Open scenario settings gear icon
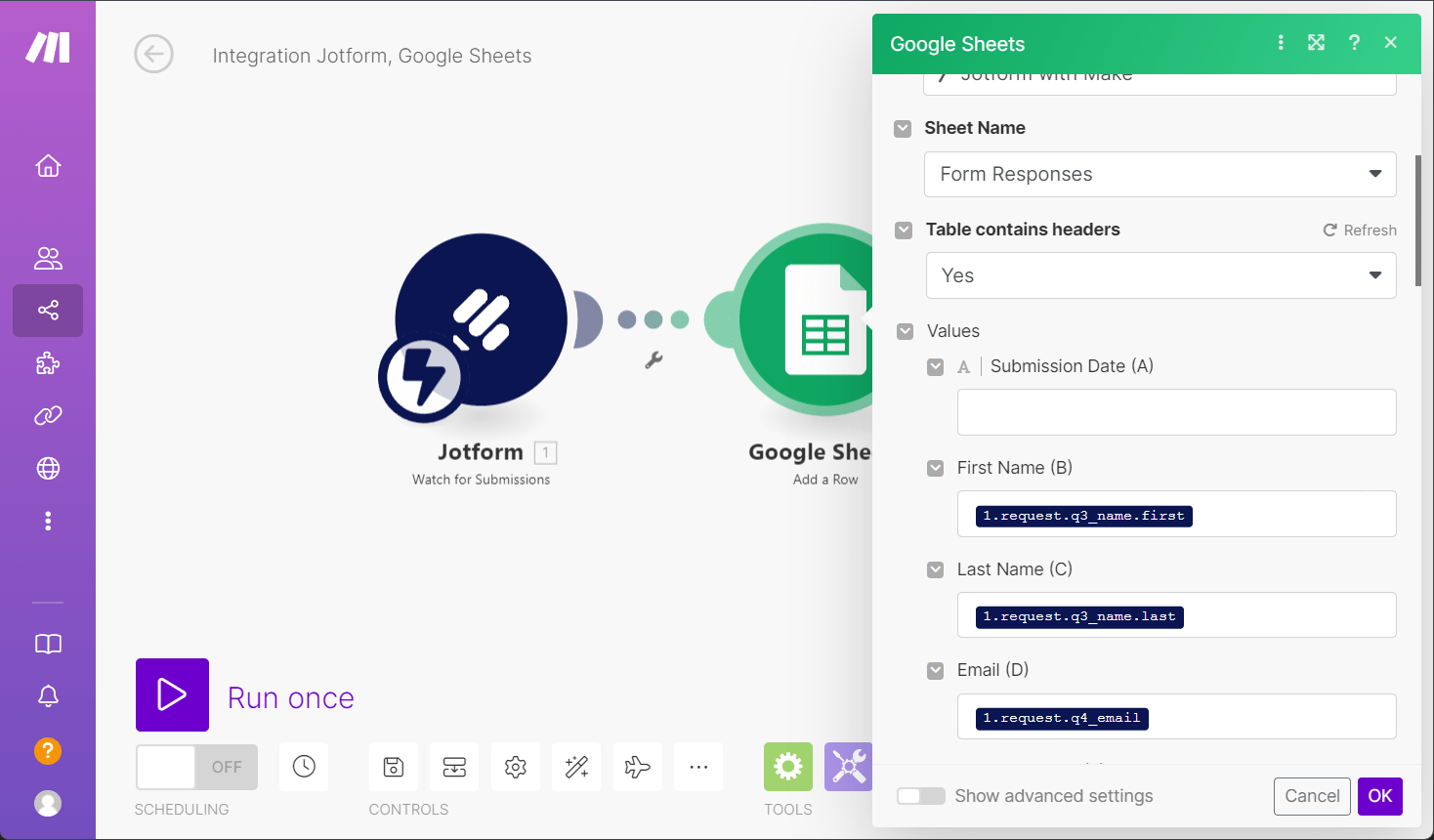 click(516, 767)
